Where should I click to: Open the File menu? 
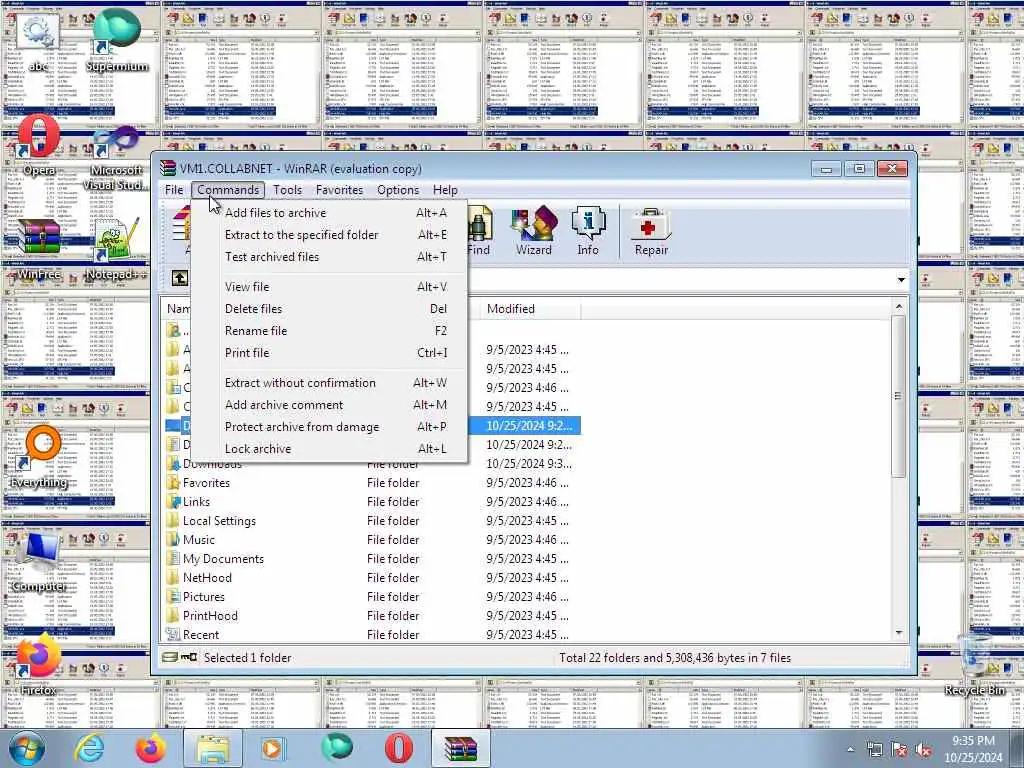pos(174,190)
